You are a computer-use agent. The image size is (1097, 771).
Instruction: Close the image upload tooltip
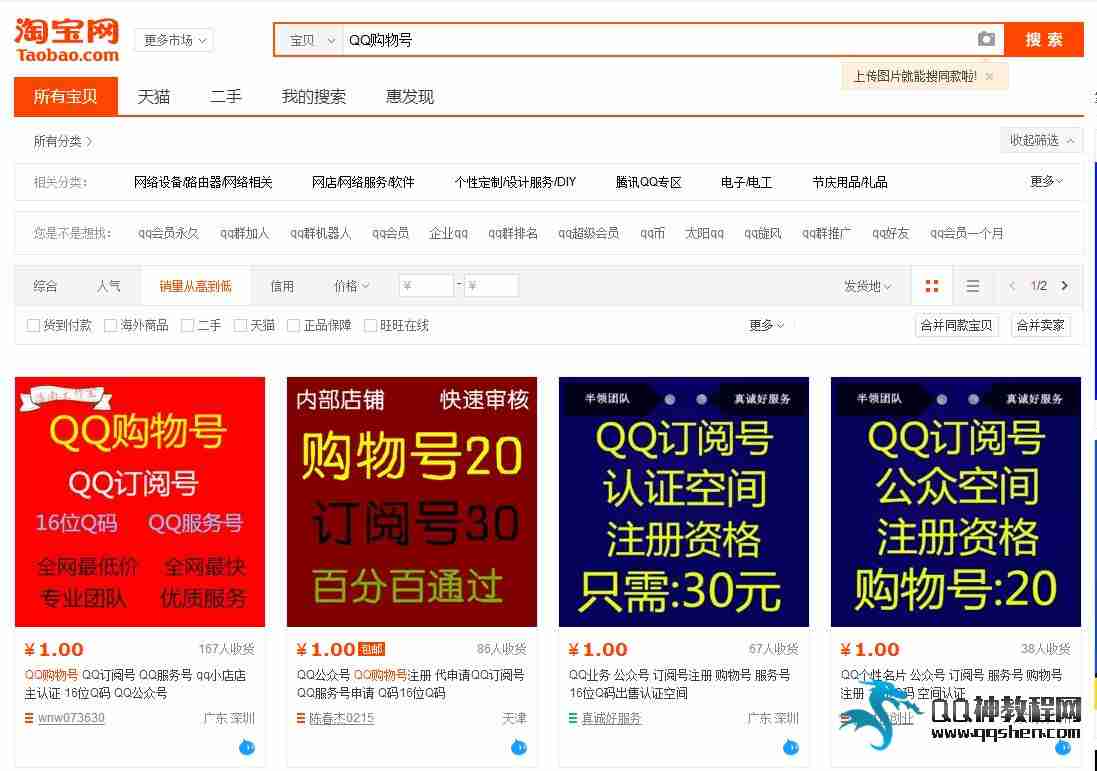click(989, 76)
